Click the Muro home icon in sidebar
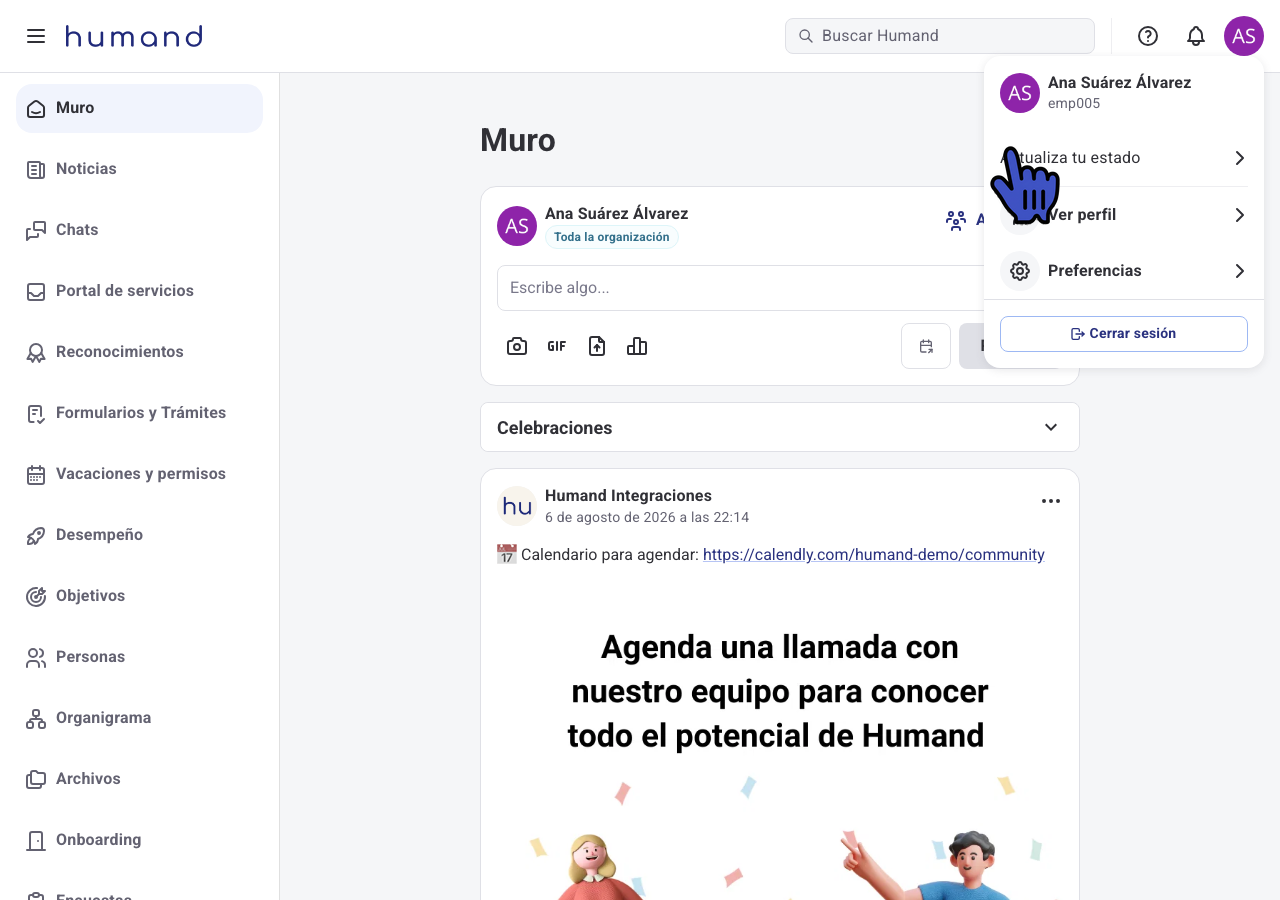 36,108
